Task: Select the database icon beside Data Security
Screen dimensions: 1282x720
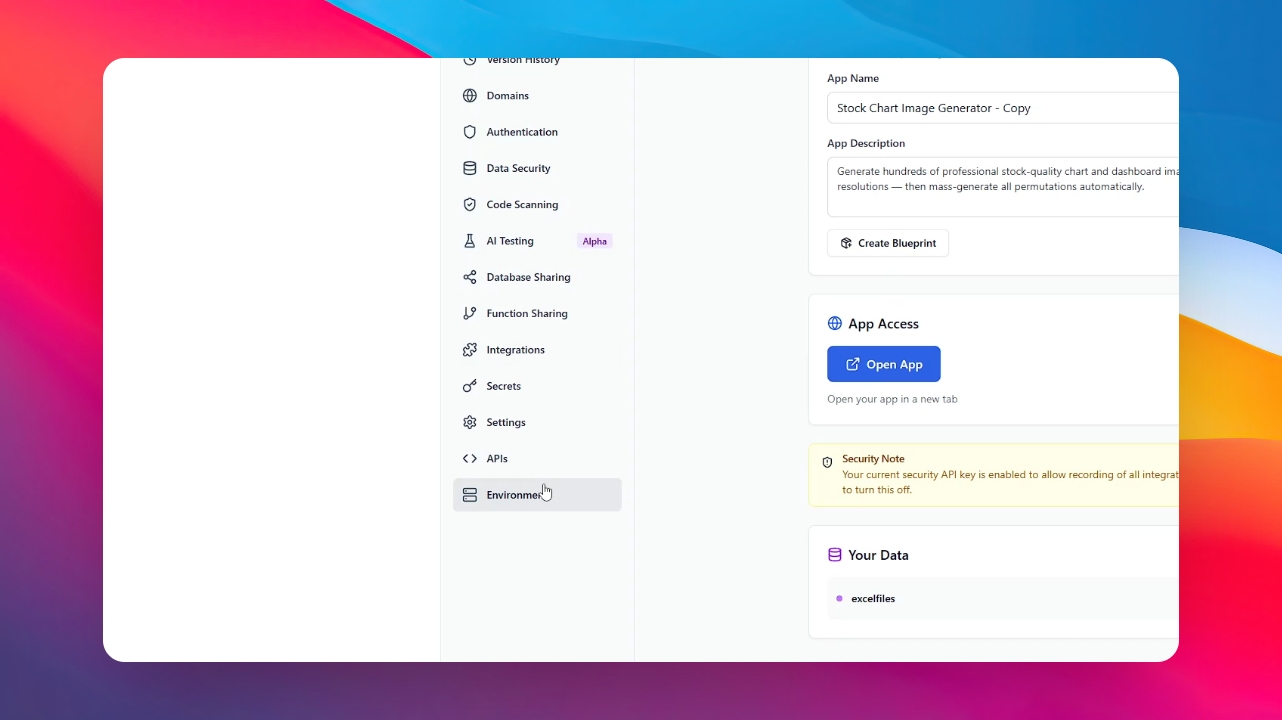Action: coord(470,168)
